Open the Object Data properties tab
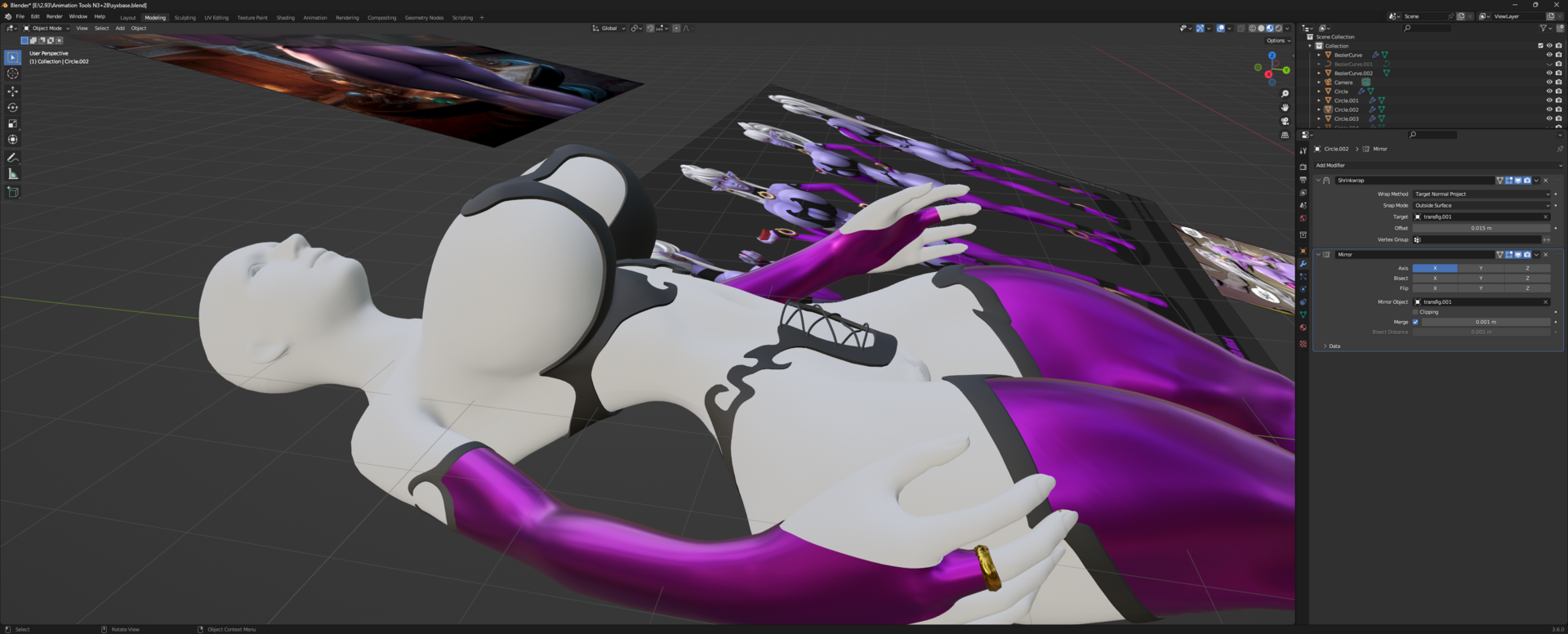Viewport: 1568px width, 634px height. 1303,315
